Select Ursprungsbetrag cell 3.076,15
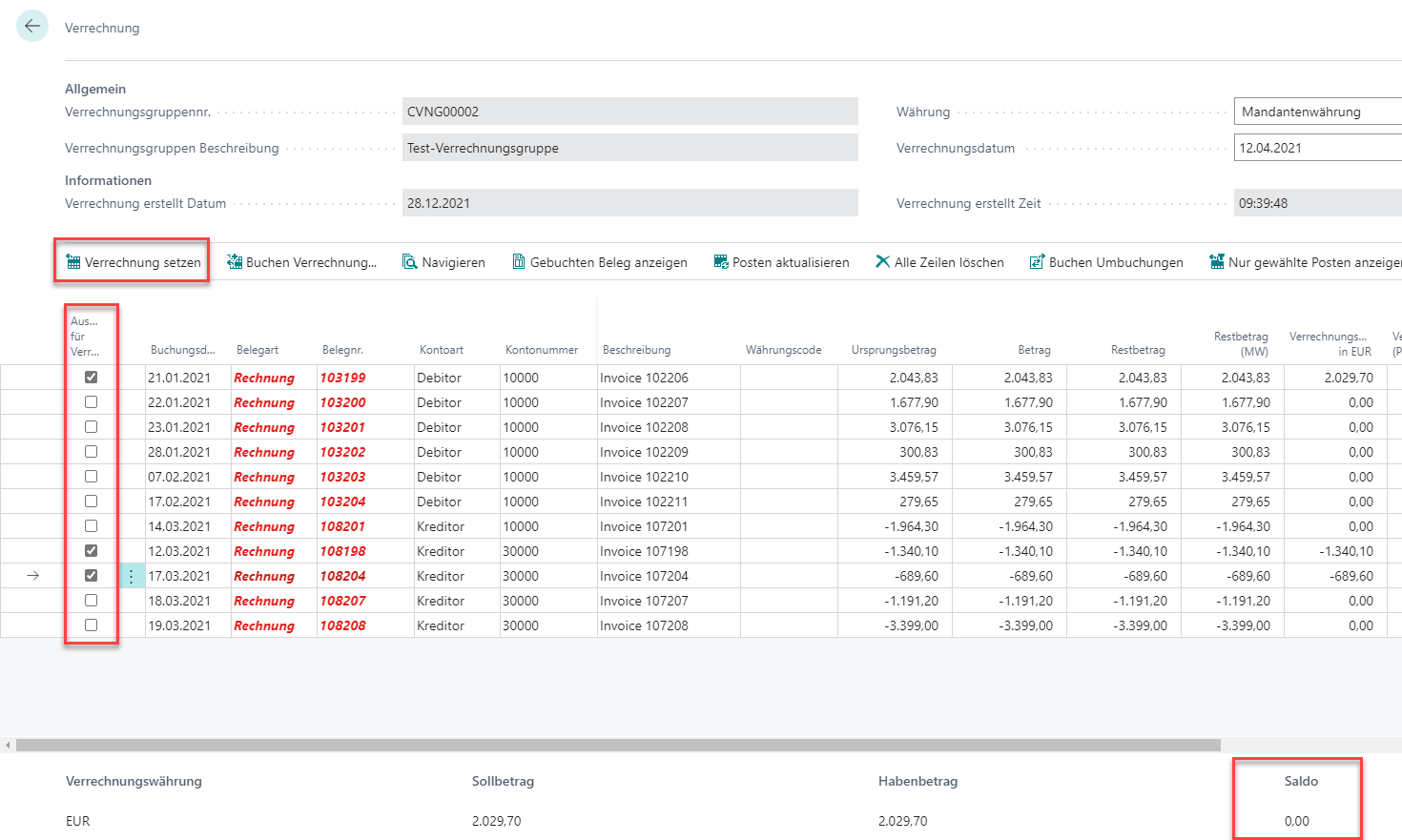The width and height of the screenshot is (1402, 840). tap(895, 427)
